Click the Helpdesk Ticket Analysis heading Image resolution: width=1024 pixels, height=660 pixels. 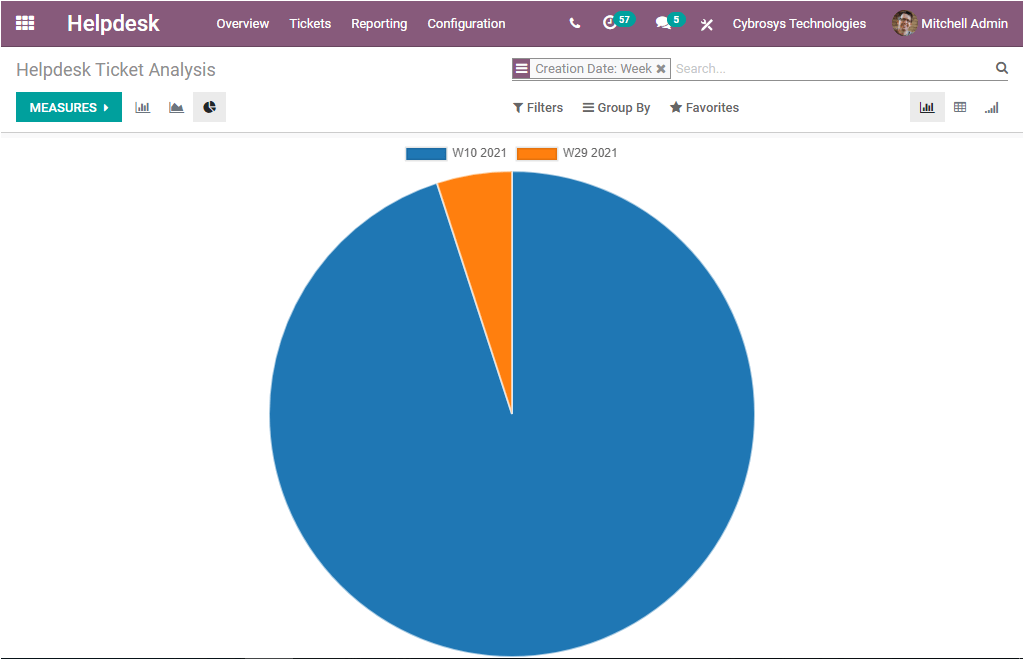click(x=116, y=70)
